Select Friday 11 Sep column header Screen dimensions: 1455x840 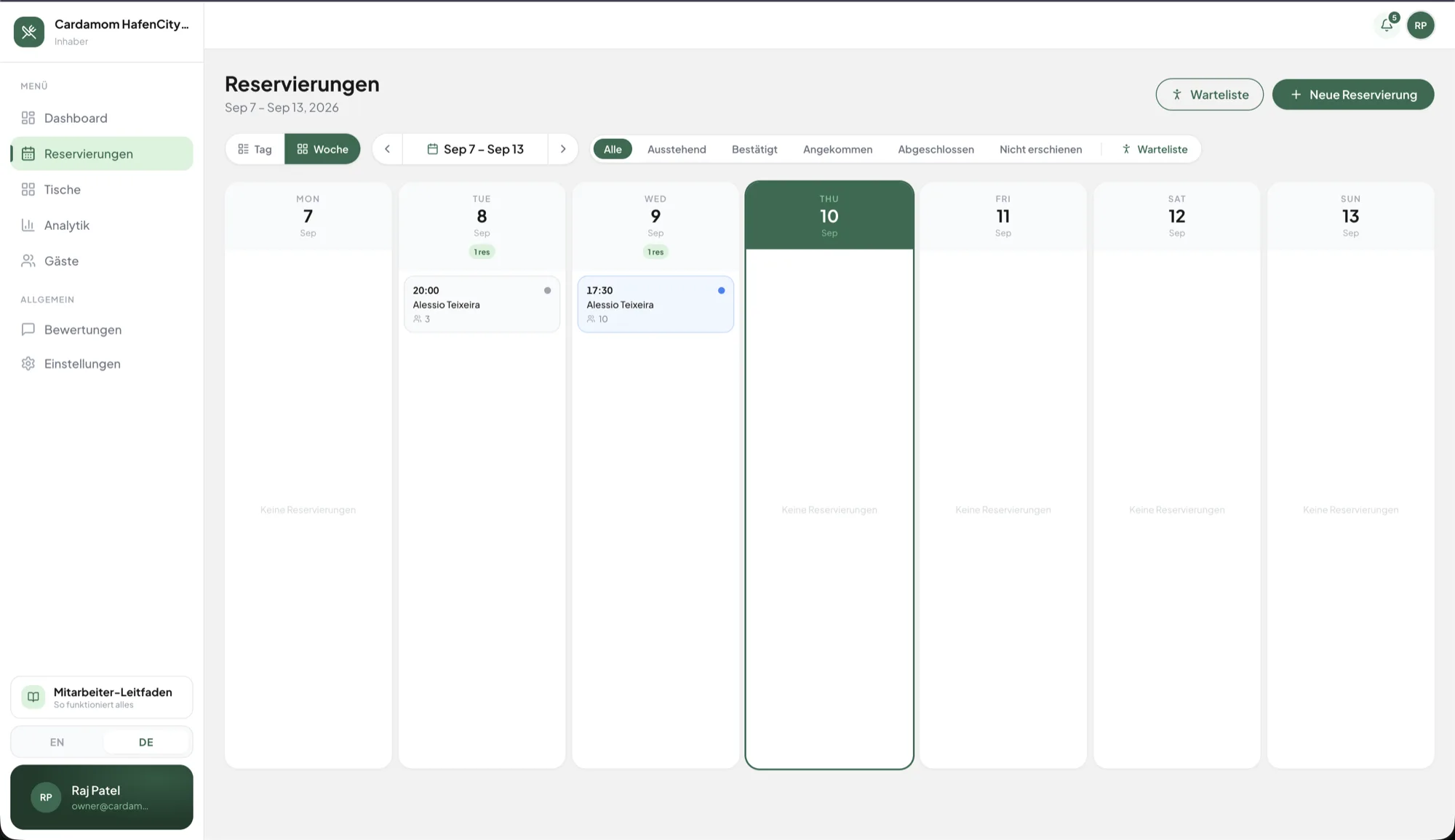(x=1003, y=215)
